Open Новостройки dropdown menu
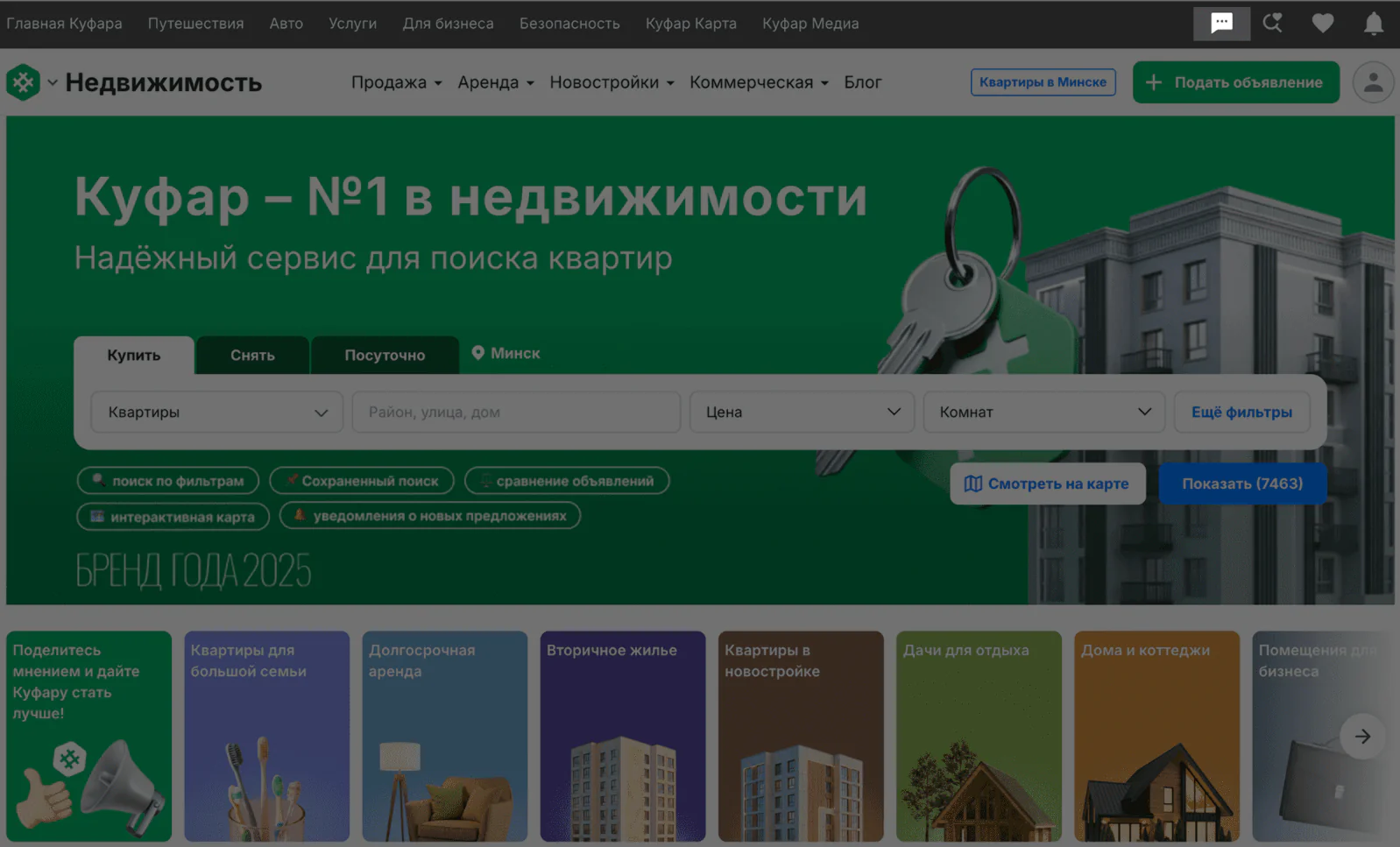 (612, 82)
